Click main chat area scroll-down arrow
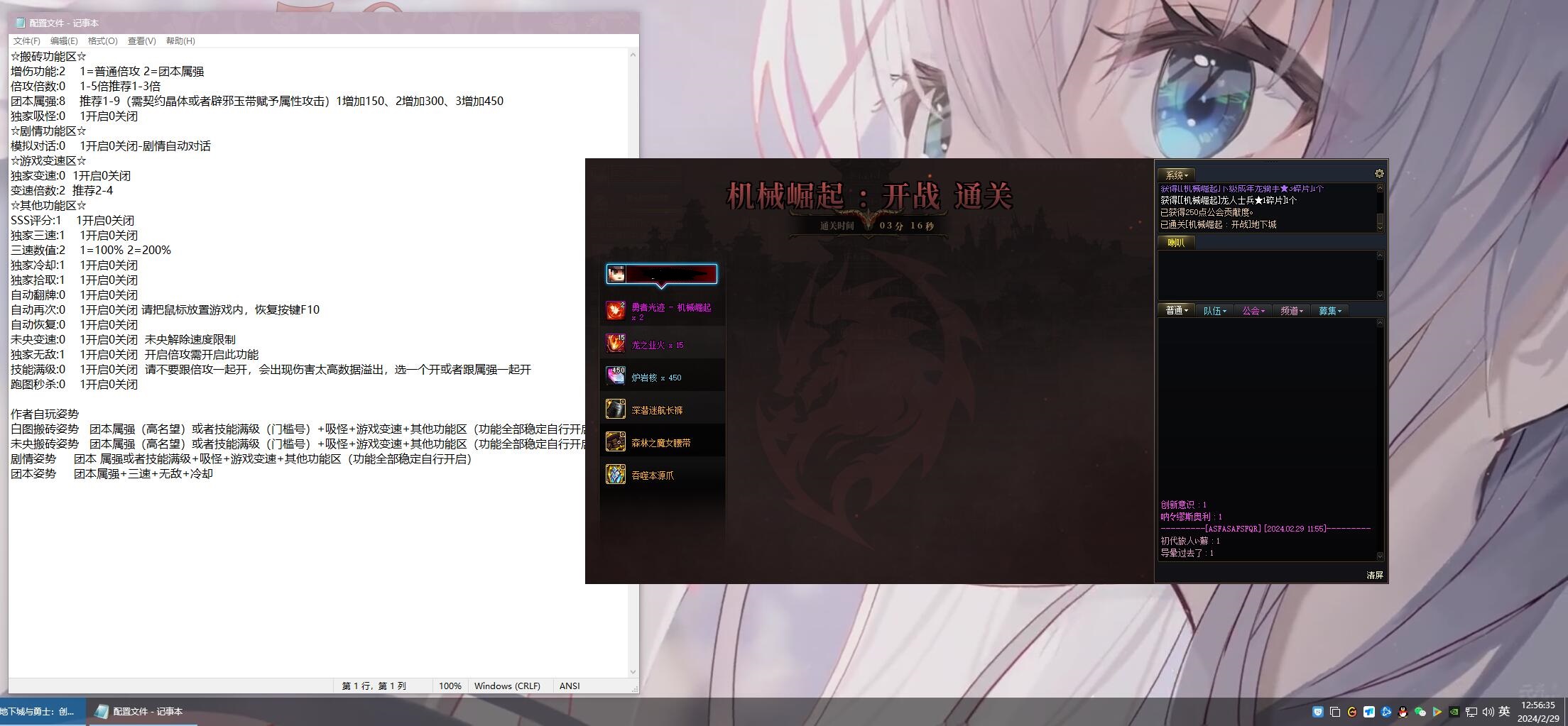The height and width of the screenshot is (726, 1568). pos(1380,556)
